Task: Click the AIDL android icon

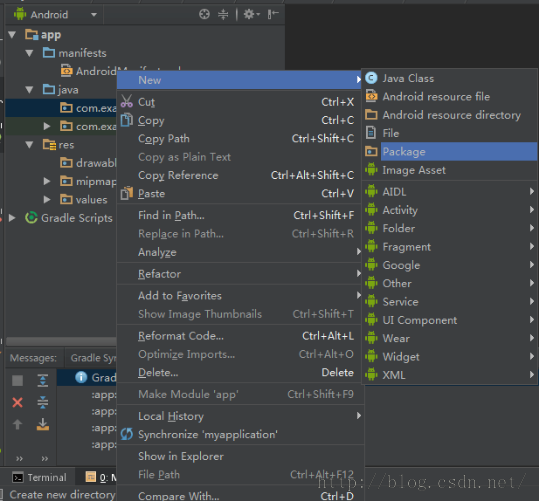Action: [371, 192]
